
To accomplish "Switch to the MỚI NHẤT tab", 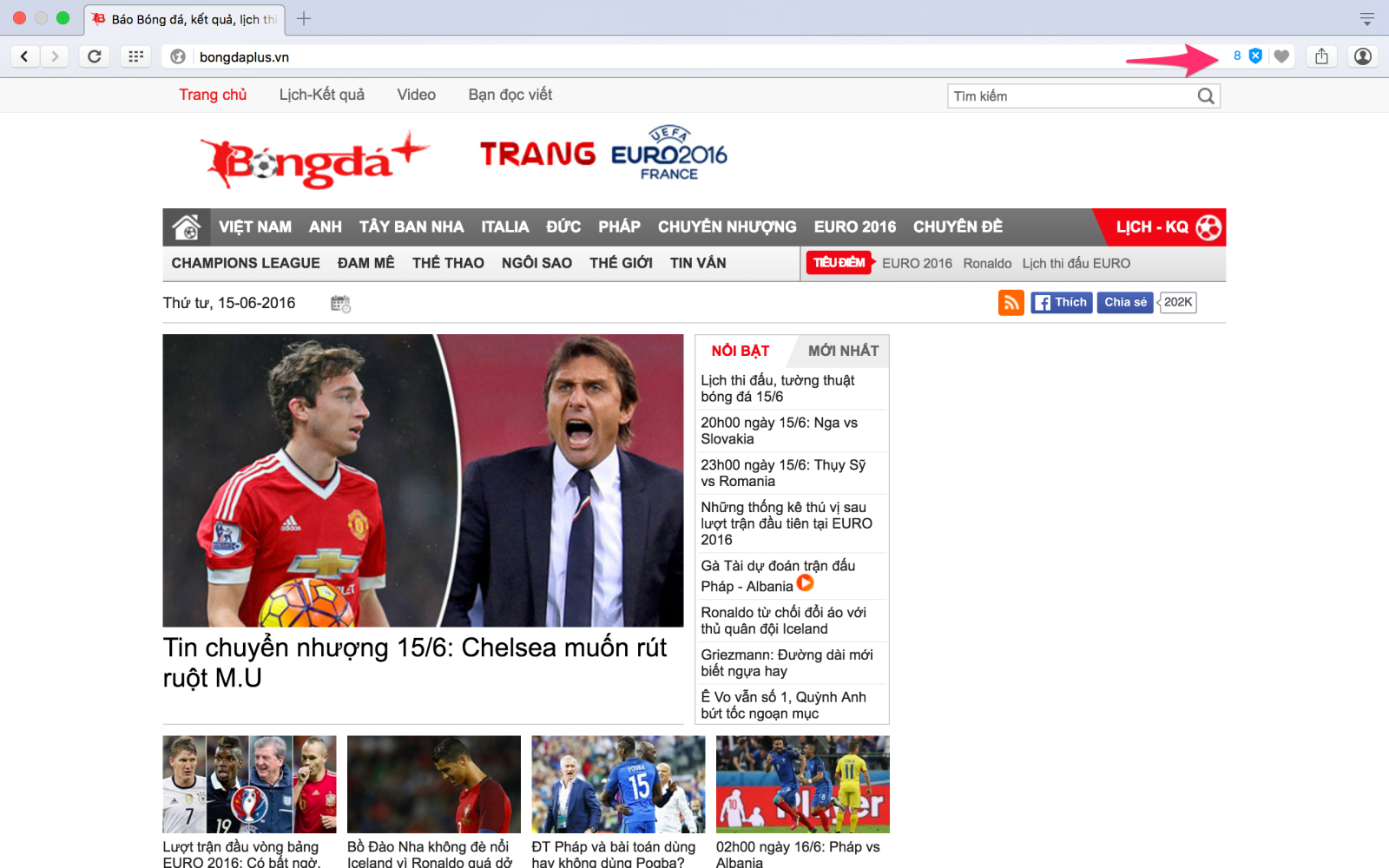I will [843, 351].
